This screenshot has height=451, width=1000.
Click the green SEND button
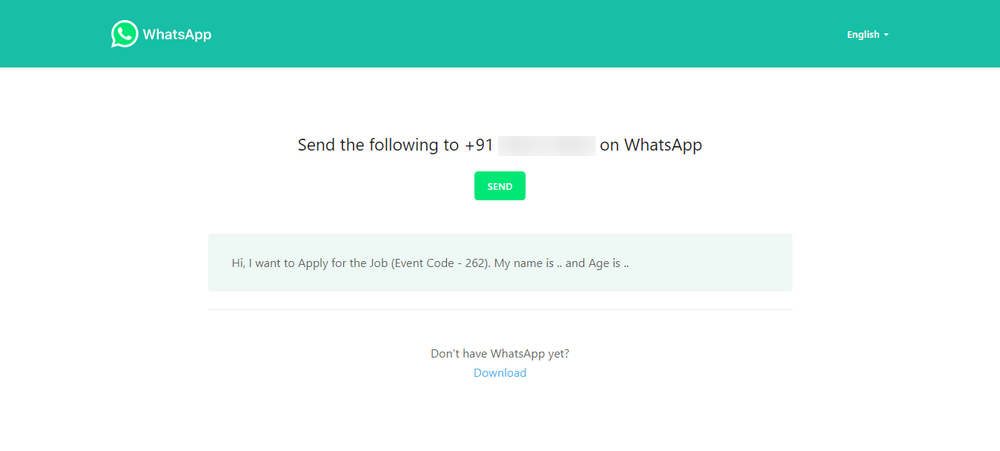499,186
